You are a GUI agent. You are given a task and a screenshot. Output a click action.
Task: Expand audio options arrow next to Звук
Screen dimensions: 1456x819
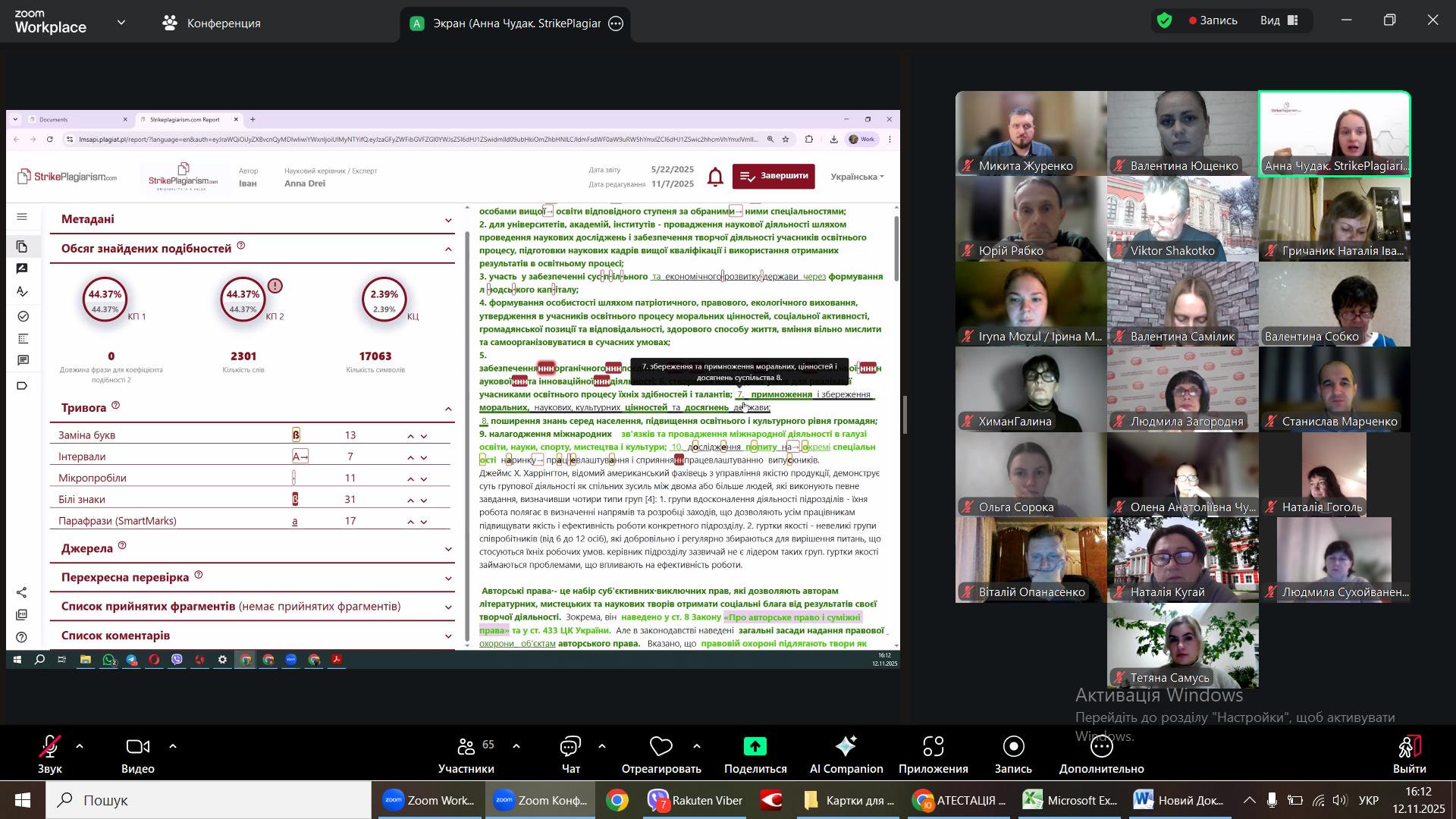pos(80,747)
